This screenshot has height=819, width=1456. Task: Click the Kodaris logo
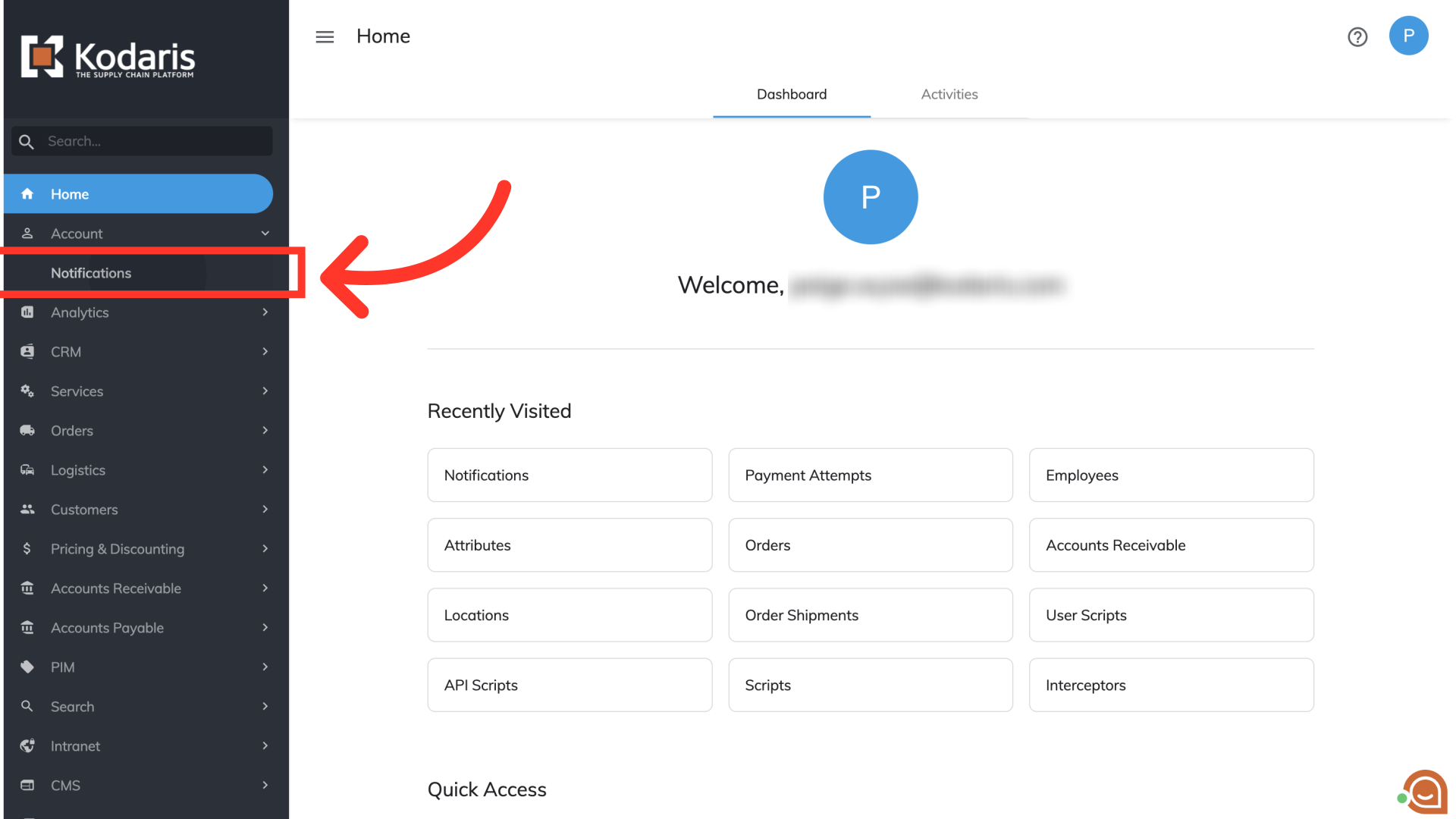[108, 57]
